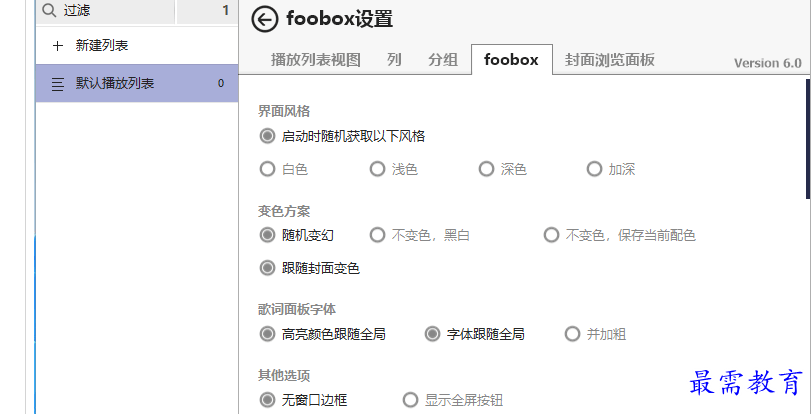Select the 白色 interface style
811x414 pixels.
(x=267, y=169)
